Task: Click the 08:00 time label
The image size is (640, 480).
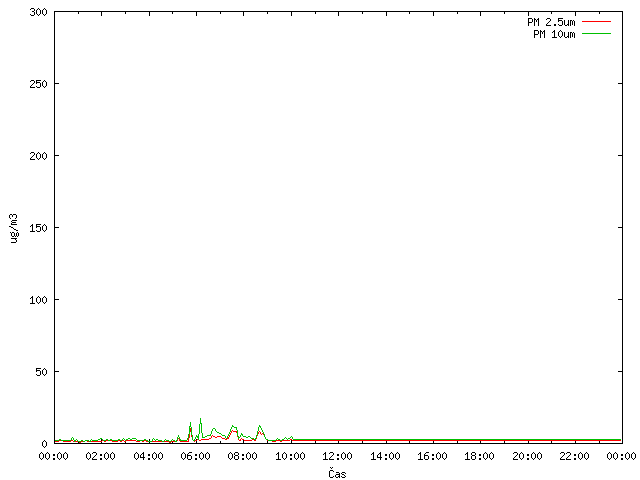Action: click(x=242, y=456)
